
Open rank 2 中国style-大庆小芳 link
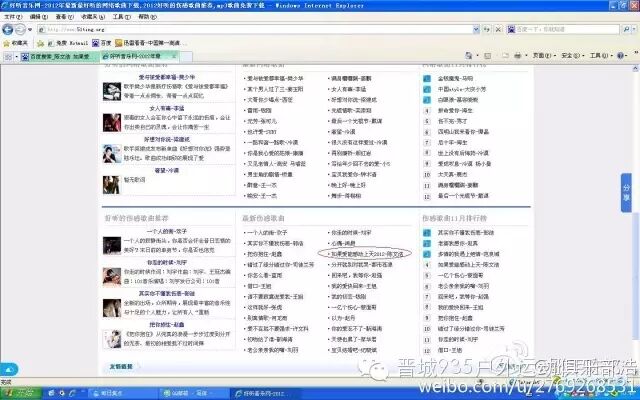[462, 89]
